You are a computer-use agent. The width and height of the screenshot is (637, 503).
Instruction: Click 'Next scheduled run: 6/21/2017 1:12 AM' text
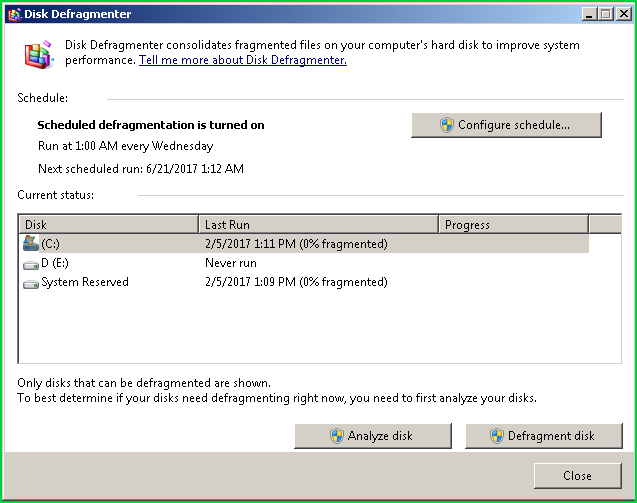pos(141,169)
